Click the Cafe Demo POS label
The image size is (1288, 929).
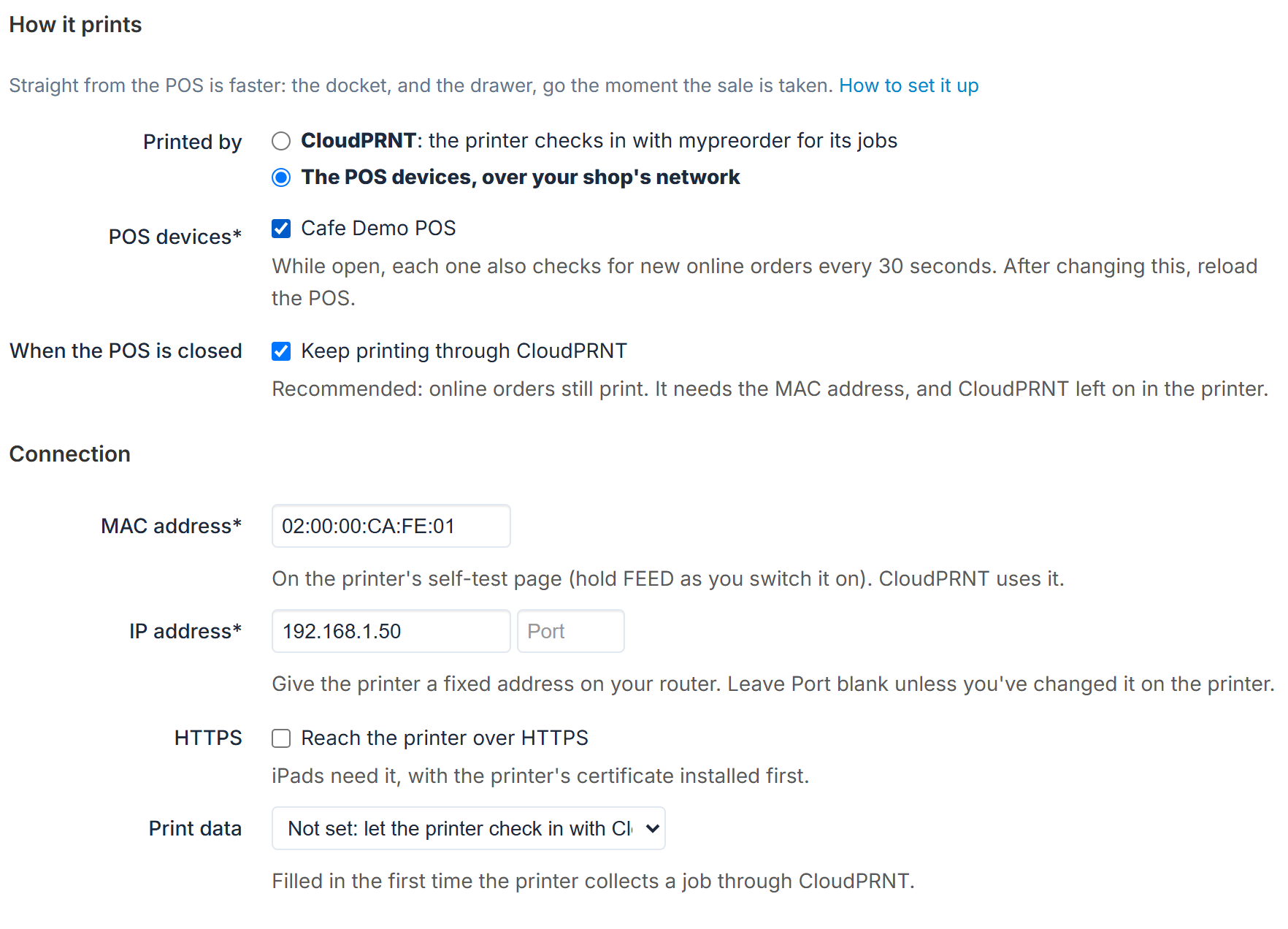[378, 229]
